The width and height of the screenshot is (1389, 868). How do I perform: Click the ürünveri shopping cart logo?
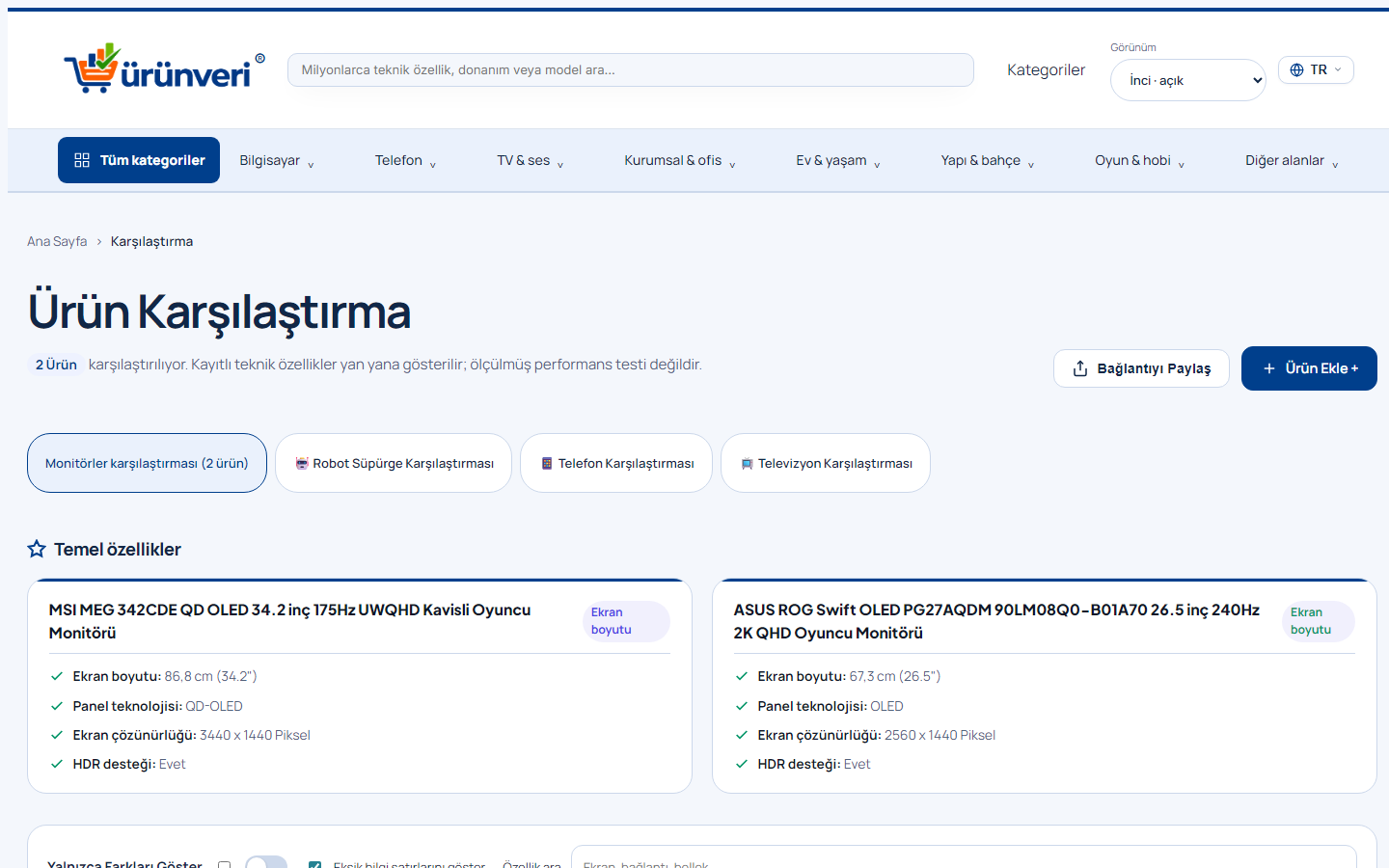click(164, 68)
